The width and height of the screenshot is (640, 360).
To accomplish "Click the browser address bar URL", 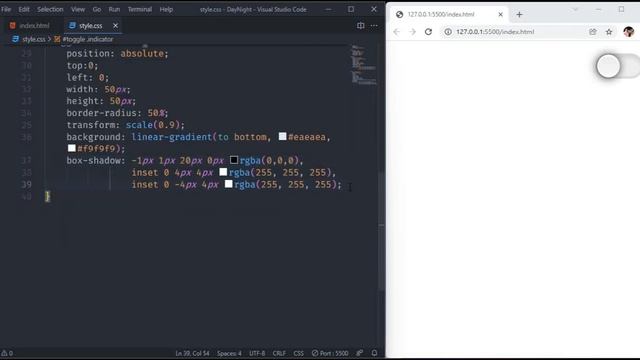I will [495, 32].
